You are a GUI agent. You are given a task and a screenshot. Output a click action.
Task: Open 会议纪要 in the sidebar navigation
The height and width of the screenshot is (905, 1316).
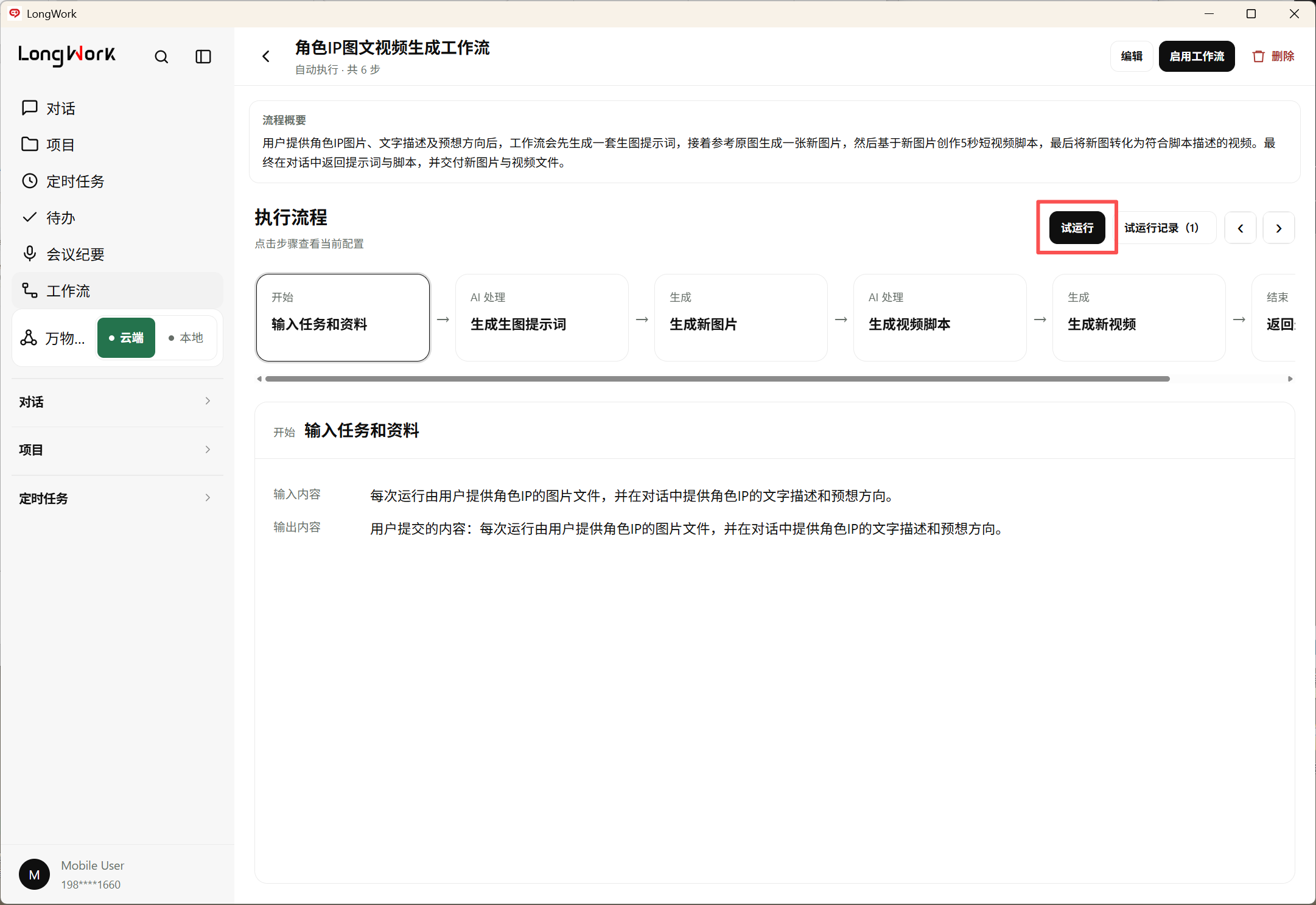117,254
